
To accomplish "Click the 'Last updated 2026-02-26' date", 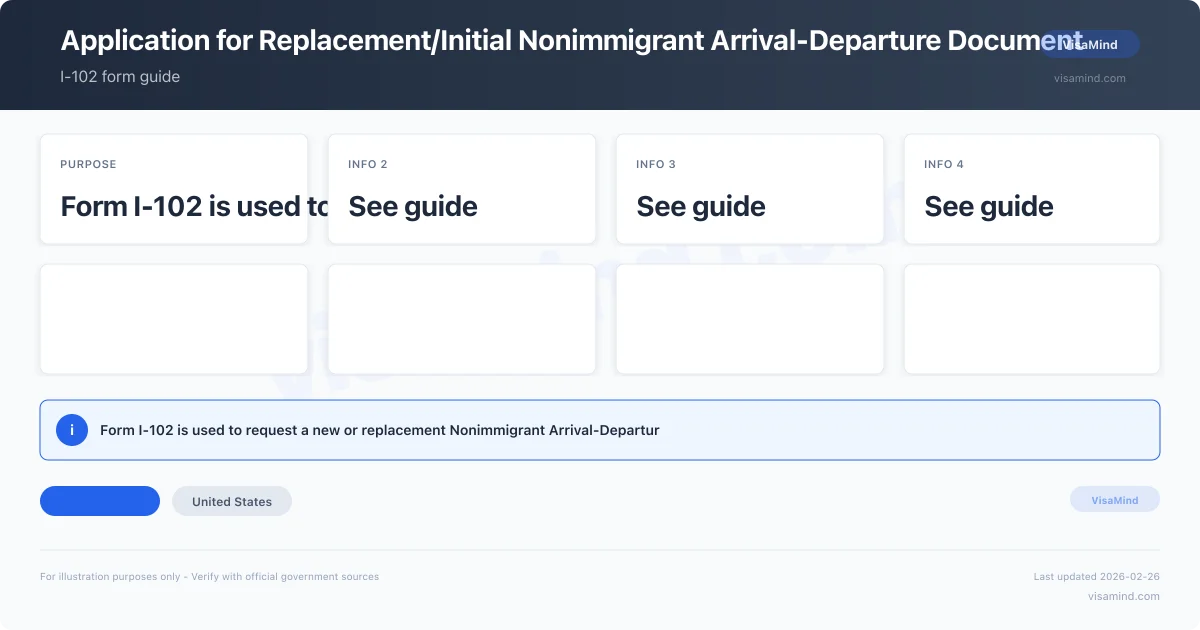I will (1097, 576).
